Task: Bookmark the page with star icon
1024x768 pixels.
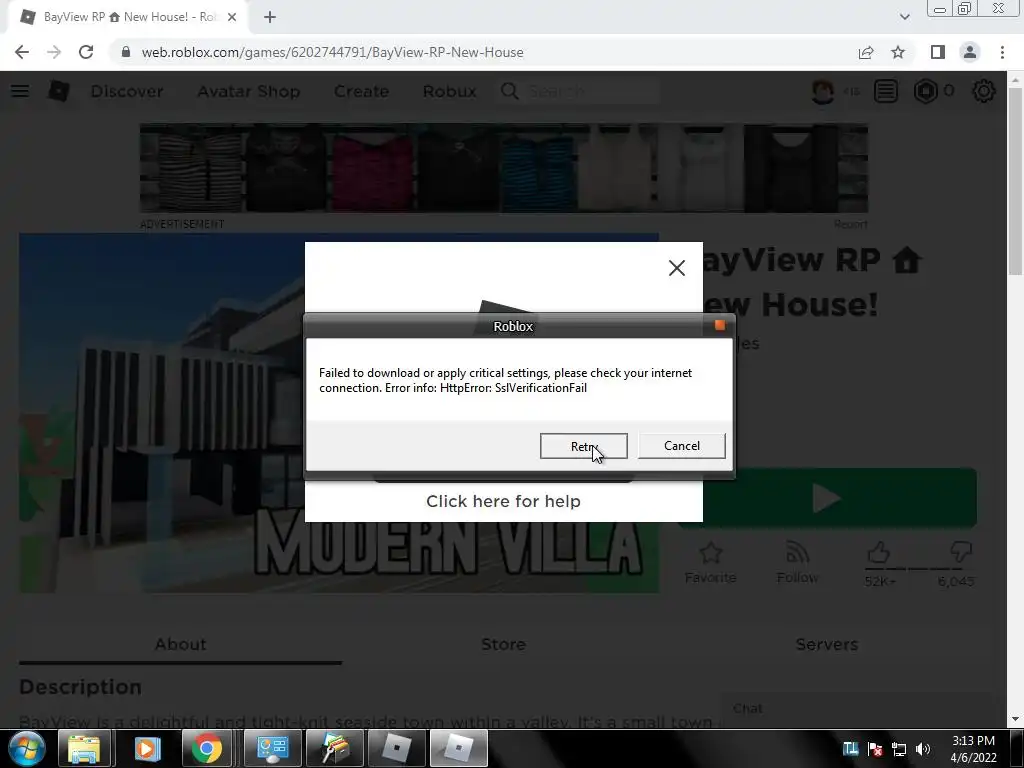Action: (x=898, y=52)
